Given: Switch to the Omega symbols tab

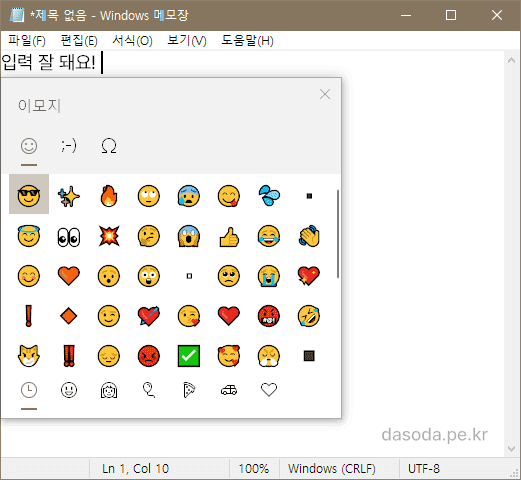Looking at the screenshot, I should pyautogui.click(x=109, y=146).
